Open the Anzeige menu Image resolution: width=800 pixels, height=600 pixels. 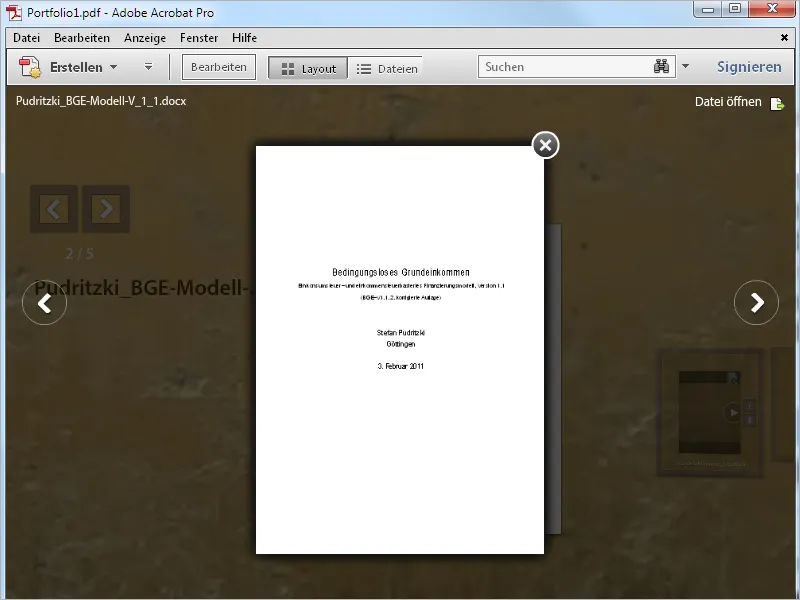click(x=145, y=38)
